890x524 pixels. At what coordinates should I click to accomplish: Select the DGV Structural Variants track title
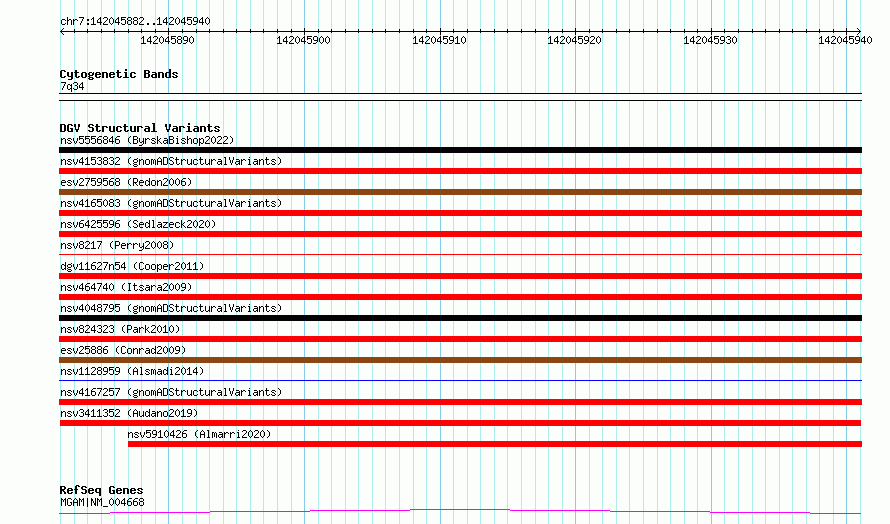pyautogui.click(x=140, y=128)
